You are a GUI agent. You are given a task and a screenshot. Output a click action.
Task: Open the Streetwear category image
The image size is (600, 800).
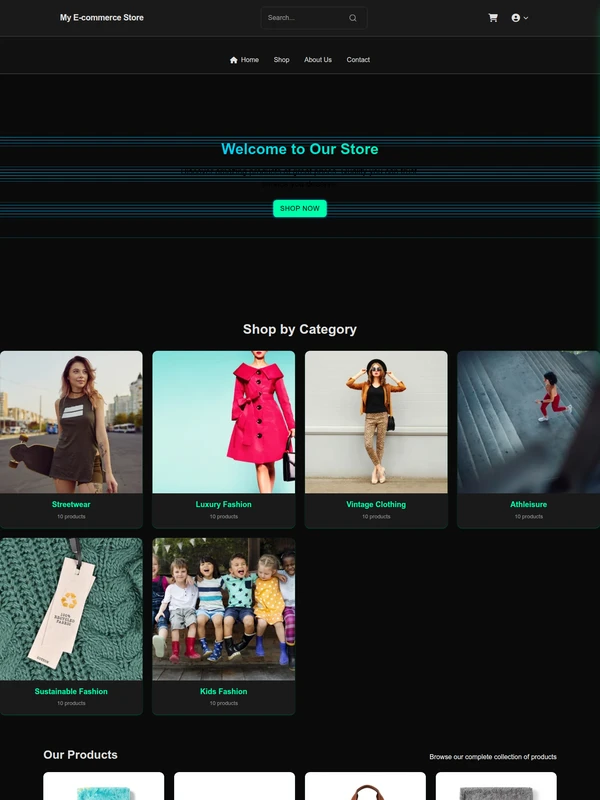click(x=71, y=422)
